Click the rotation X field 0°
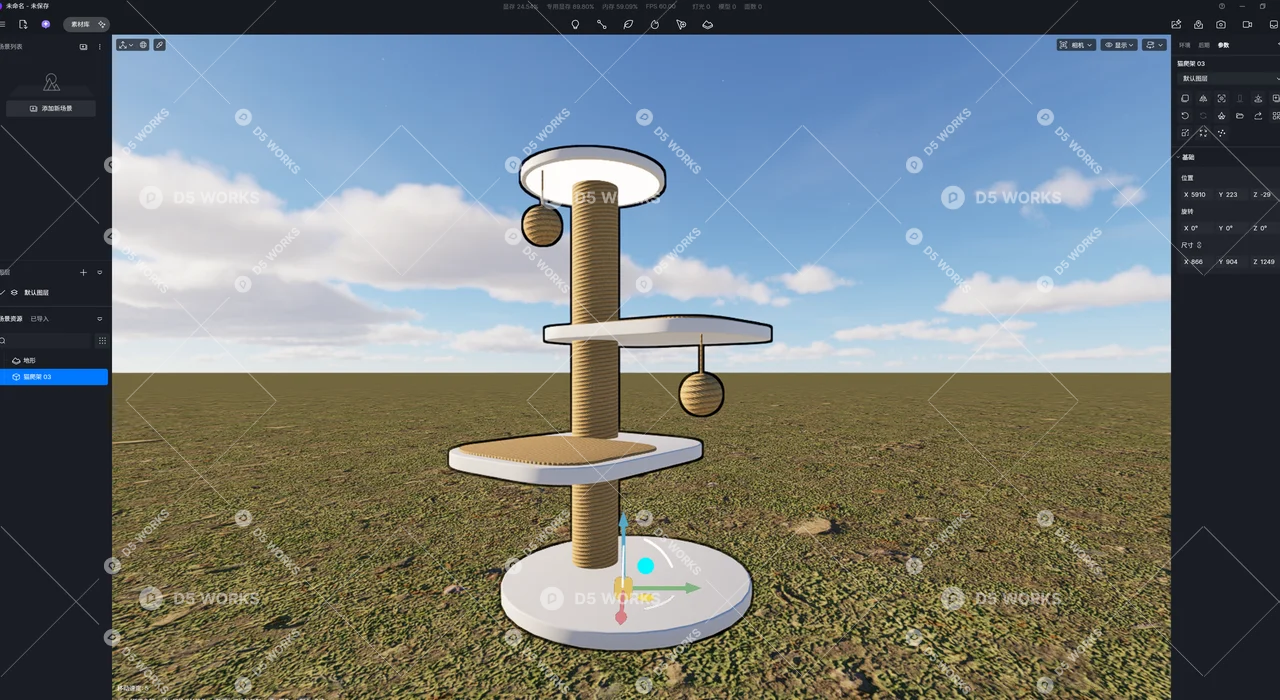 [x=1196, y=228]
